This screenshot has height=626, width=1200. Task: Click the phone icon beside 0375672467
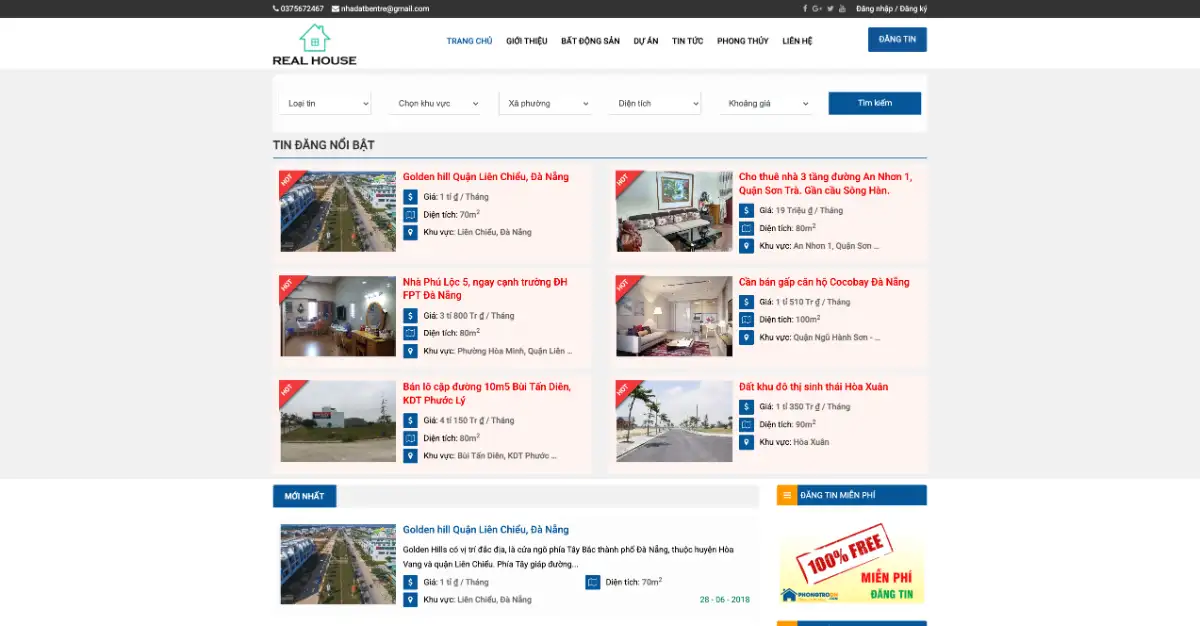tap(274, 8)
